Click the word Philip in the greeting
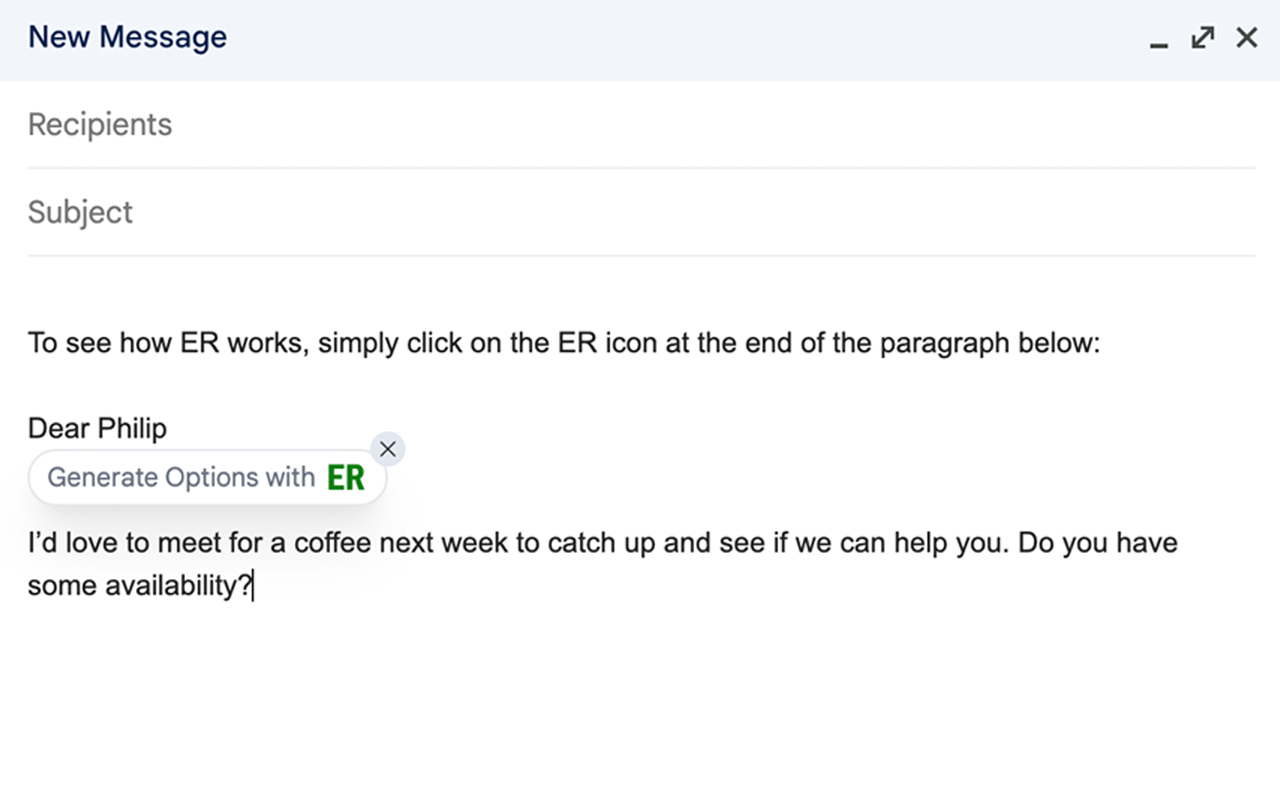This screenshot has height=800, width=1280. (x=132, y=429)
